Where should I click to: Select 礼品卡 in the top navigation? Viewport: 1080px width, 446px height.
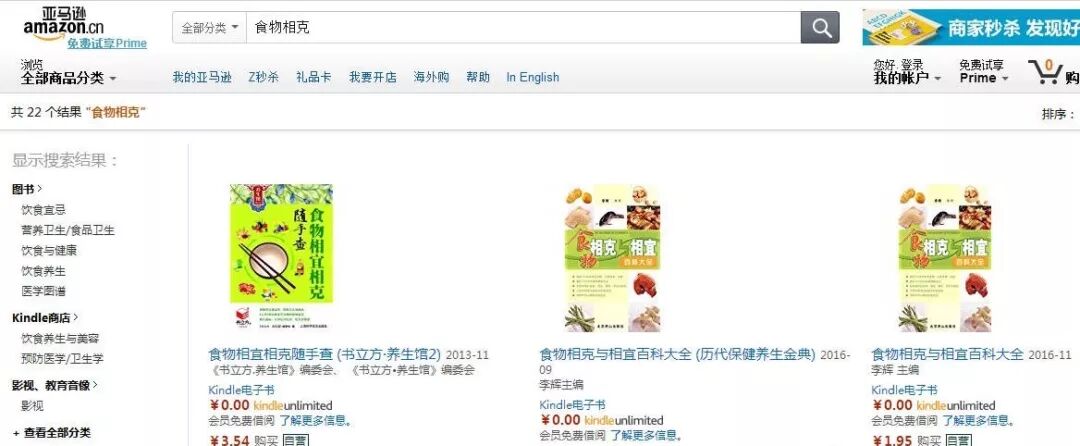(x=313, y=77)
